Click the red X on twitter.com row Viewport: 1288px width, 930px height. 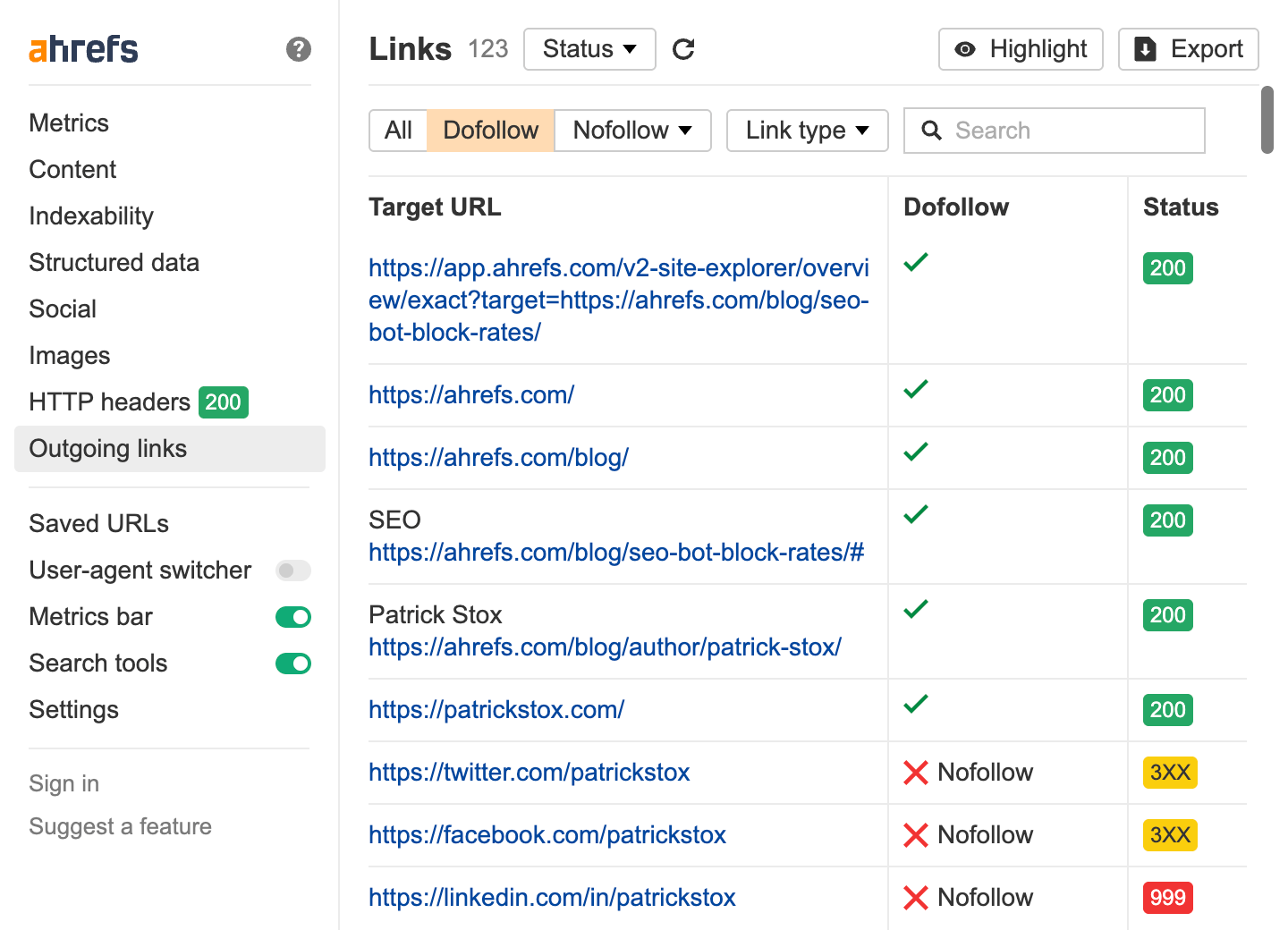(916, 773)
